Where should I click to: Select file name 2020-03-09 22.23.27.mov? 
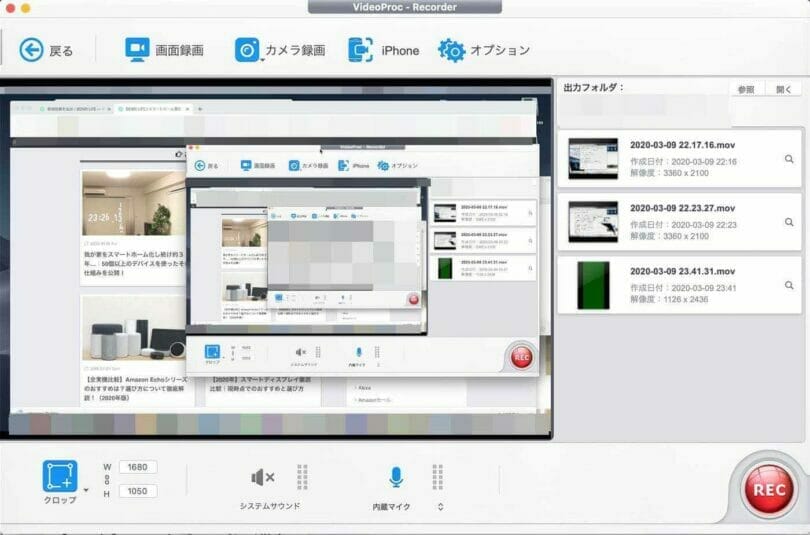[x=682, y=208]
